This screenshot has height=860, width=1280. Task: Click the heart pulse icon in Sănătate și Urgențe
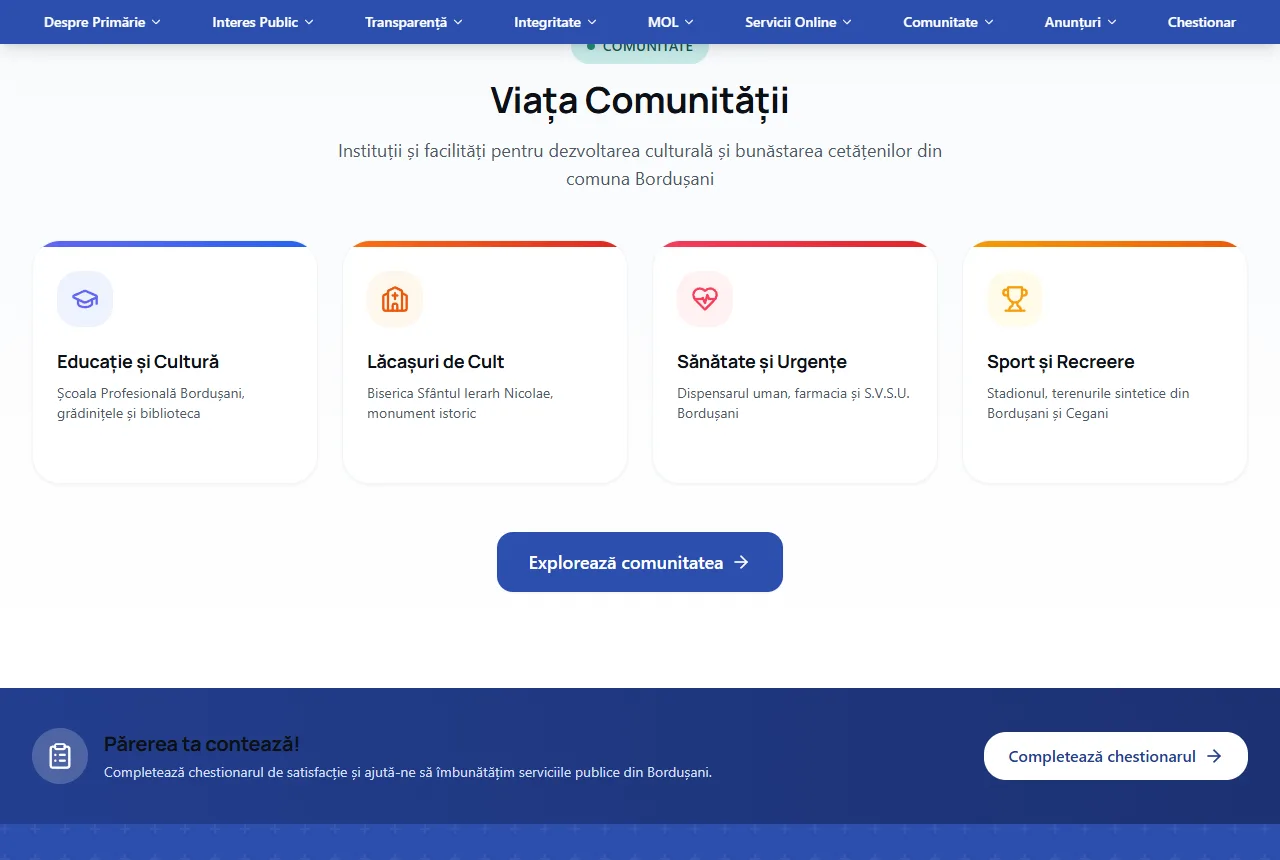tap(705, 299)
